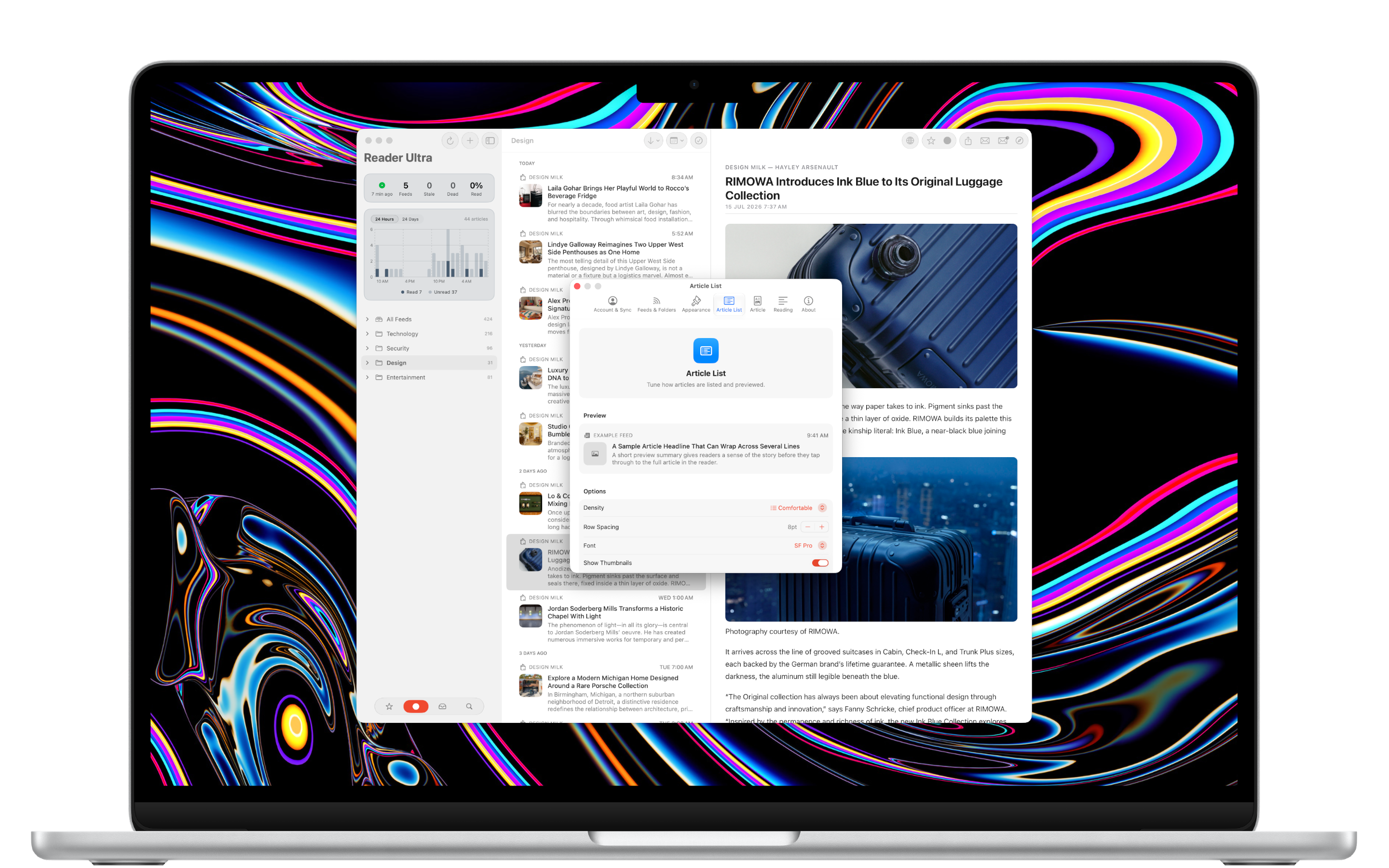Click sample preview image placeholder icon
This screenshot has width=1389, height=868.
click(x=595, y=453)
